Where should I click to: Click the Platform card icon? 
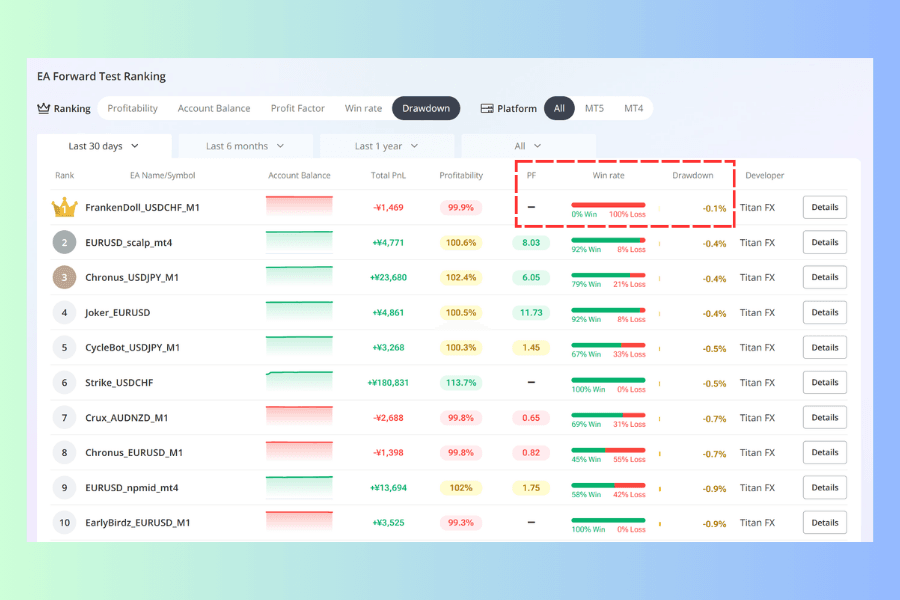[x=487, y=109]
